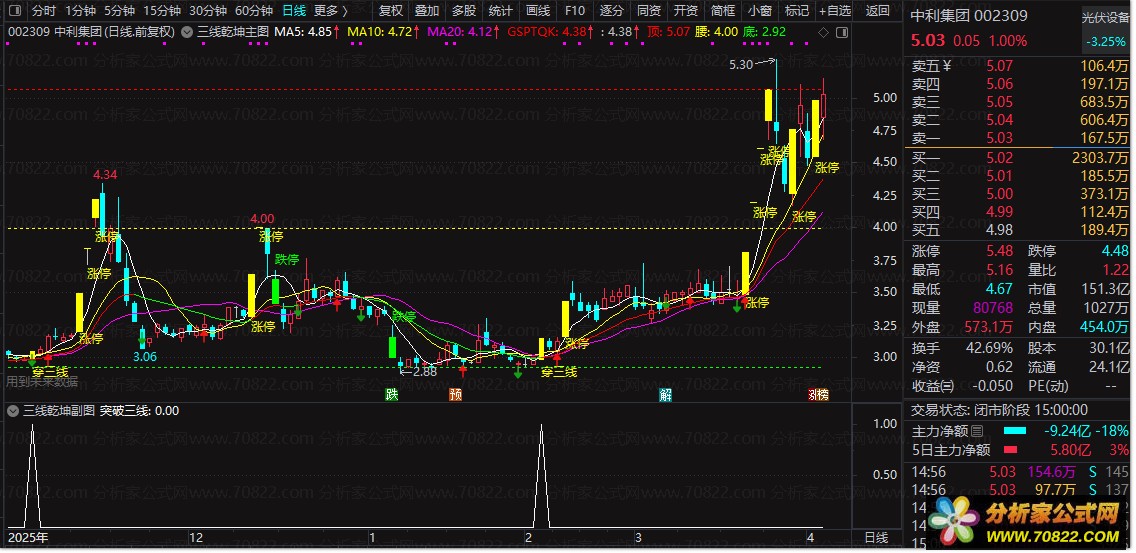
Task: Click the 卖二 price 5.04
Action: click(x=998, y=120)
